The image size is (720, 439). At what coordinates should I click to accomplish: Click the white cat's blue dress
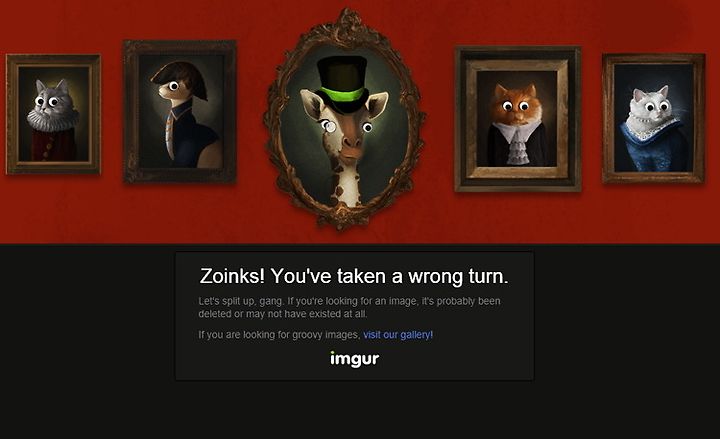pyautogui.click(x=654, y=147)
